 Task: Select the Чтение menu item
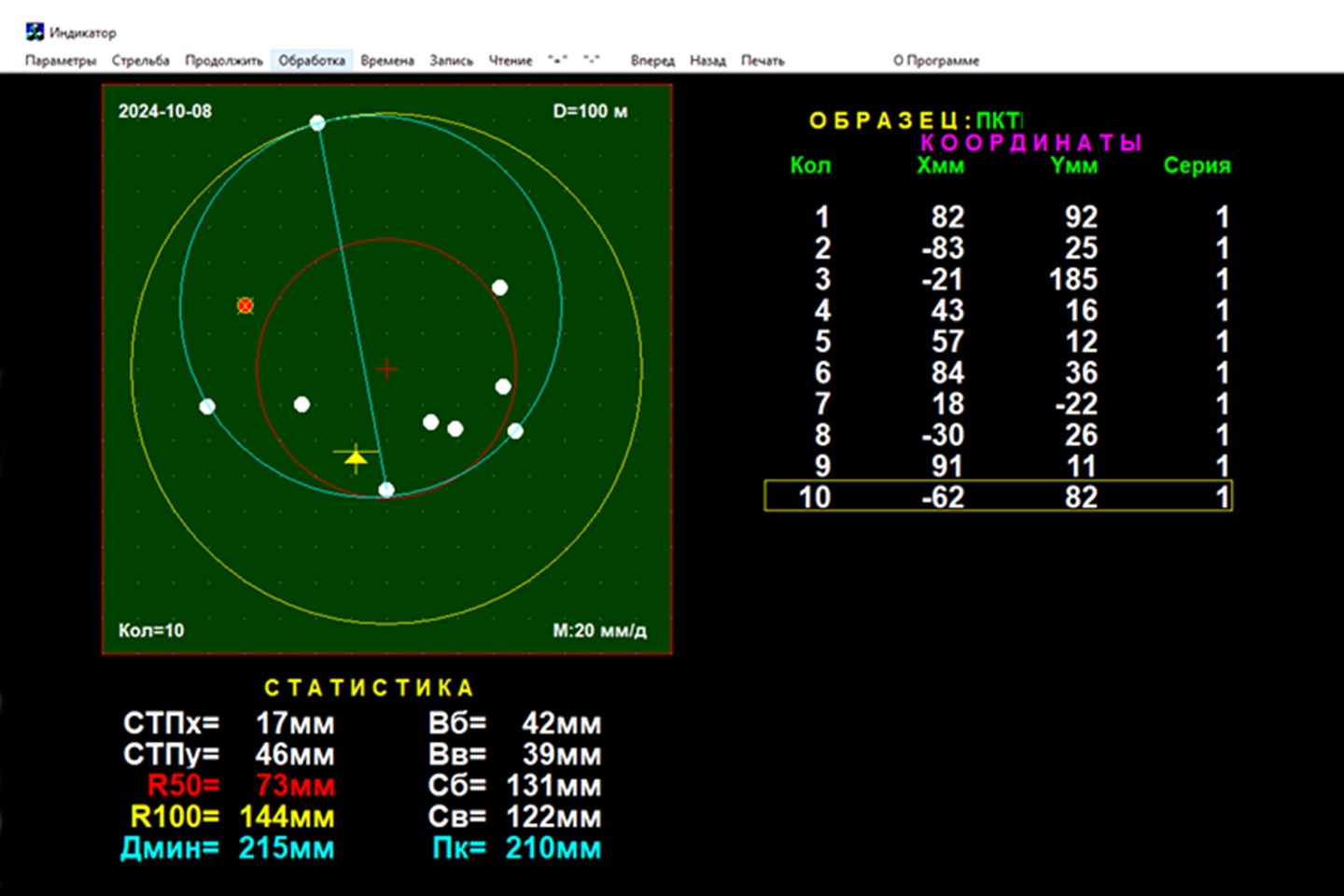(x=511, y=61)
